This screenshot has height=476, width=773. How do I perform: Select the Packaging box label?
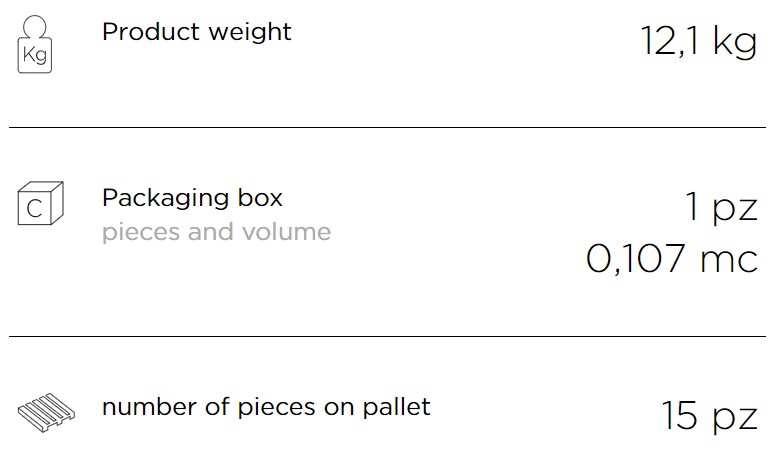[192, 198]
